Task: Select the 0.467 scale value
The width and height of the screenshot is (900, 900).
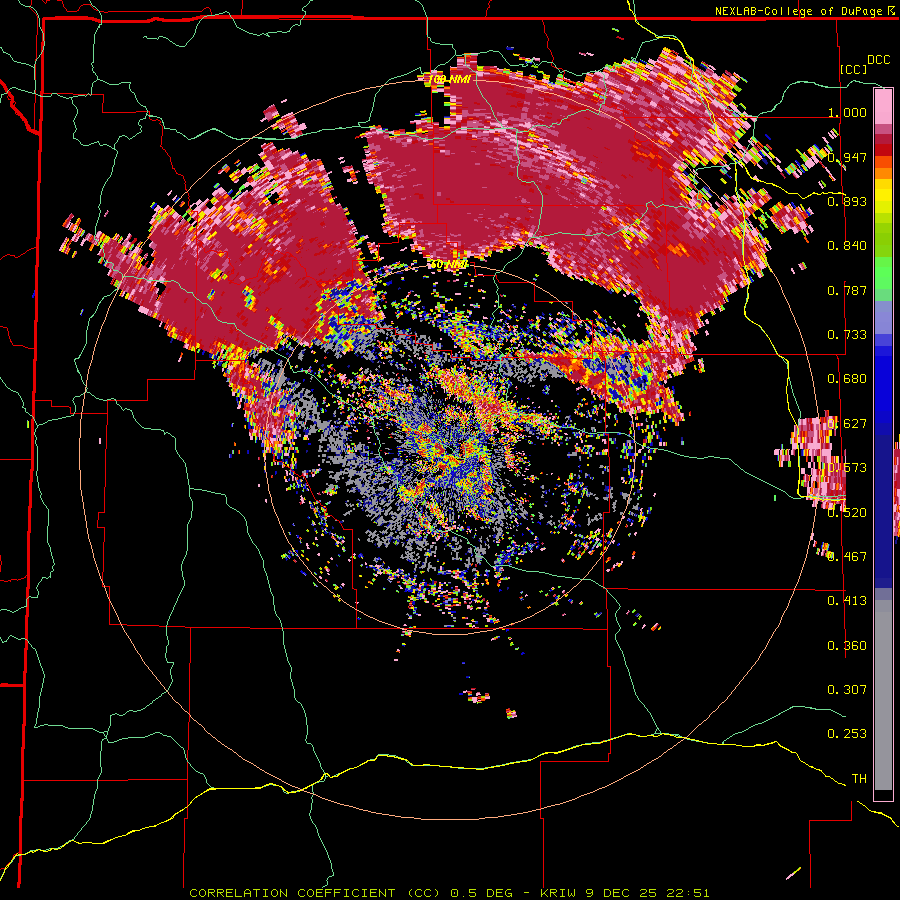Action: (x=847, y=557)
